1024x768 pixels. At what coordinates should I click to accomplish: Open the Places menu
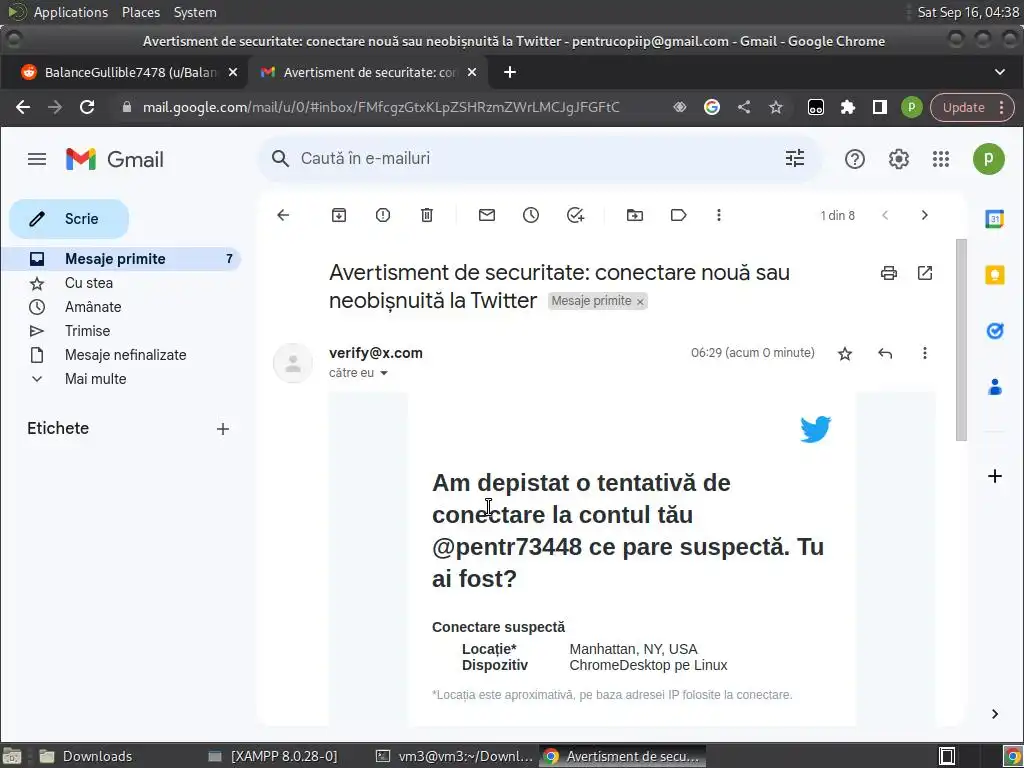[x=140, y=12]
